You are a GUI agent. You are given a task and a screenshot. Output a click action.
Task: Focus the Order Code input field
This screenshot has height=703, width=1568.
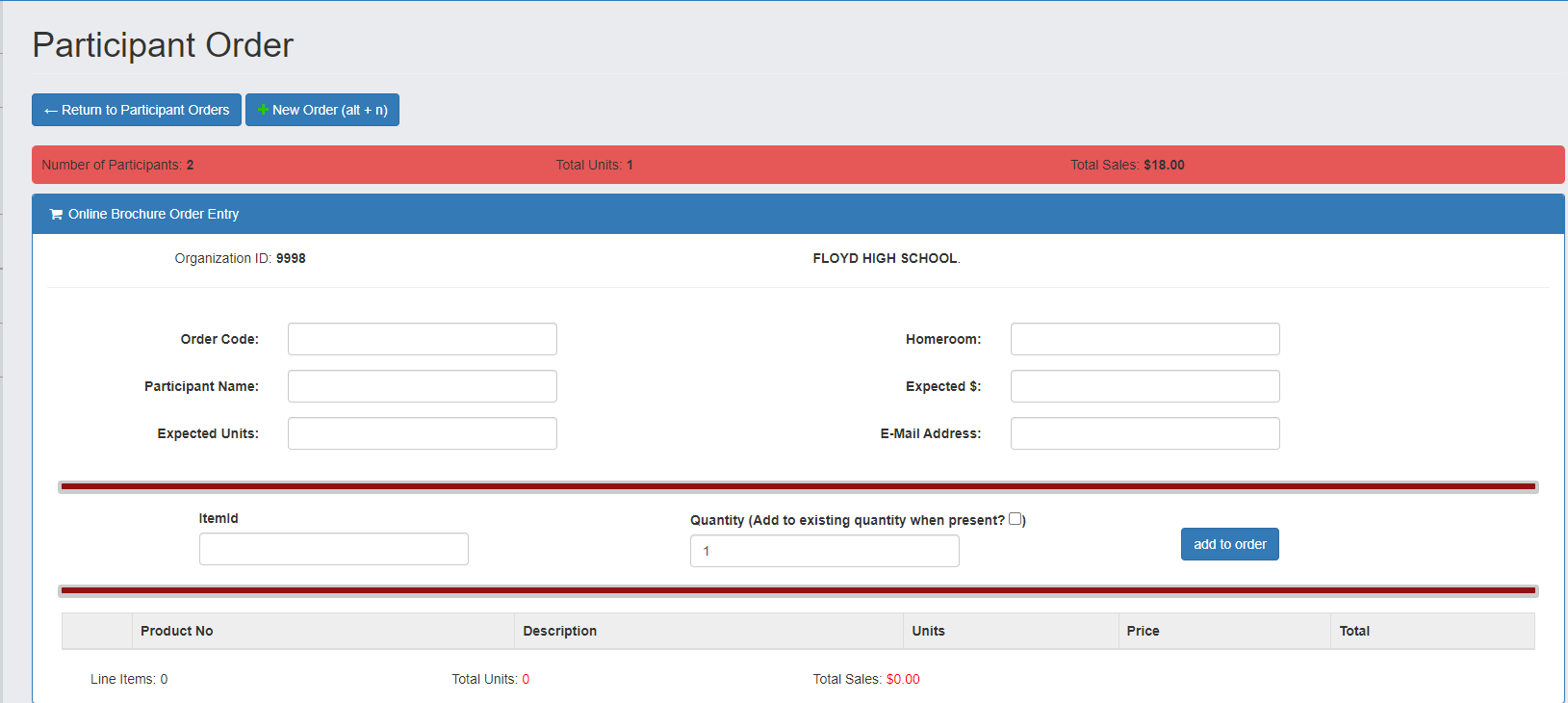pos(423,339)
